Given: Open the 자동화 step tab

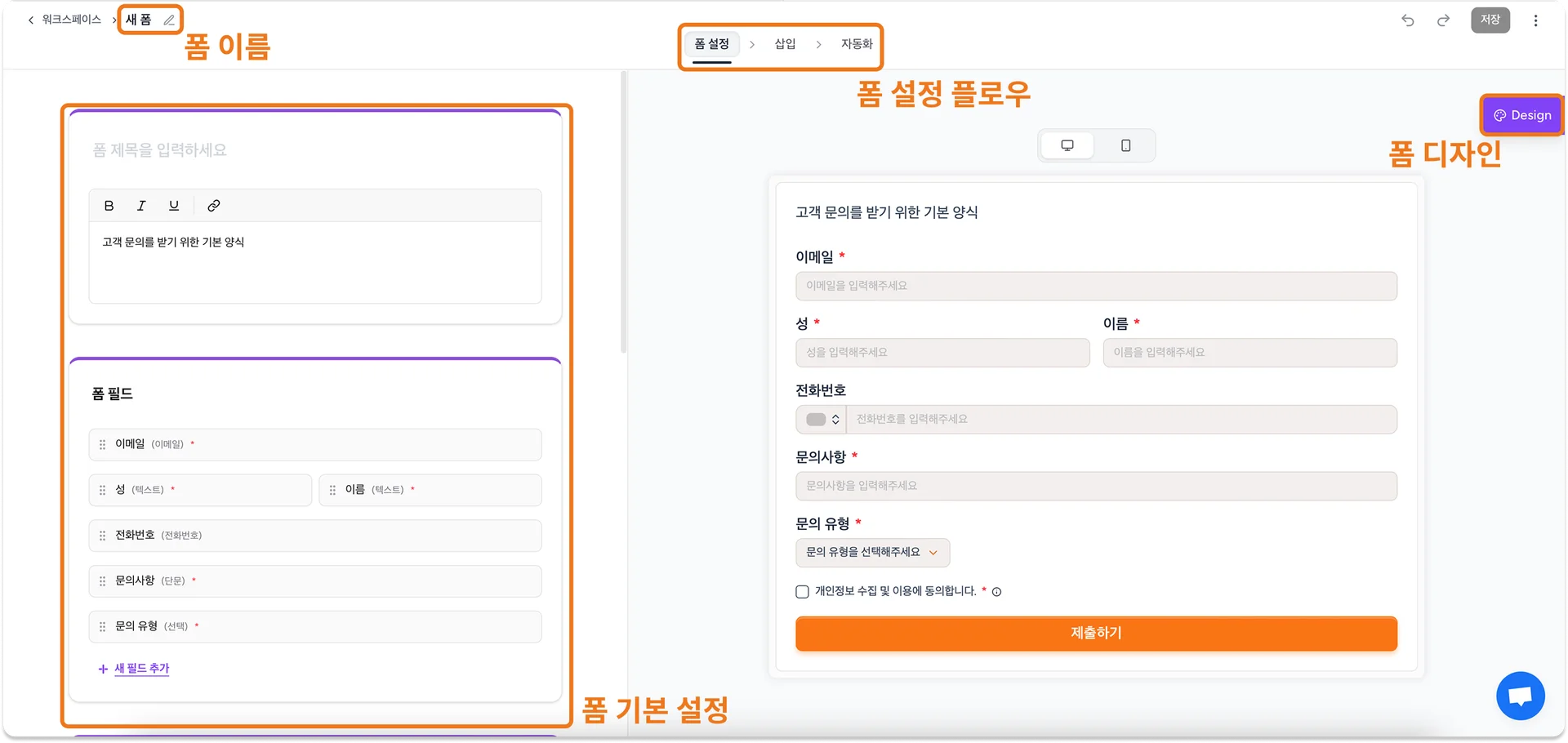Looking at the screenshot, I should coord(857,44).
